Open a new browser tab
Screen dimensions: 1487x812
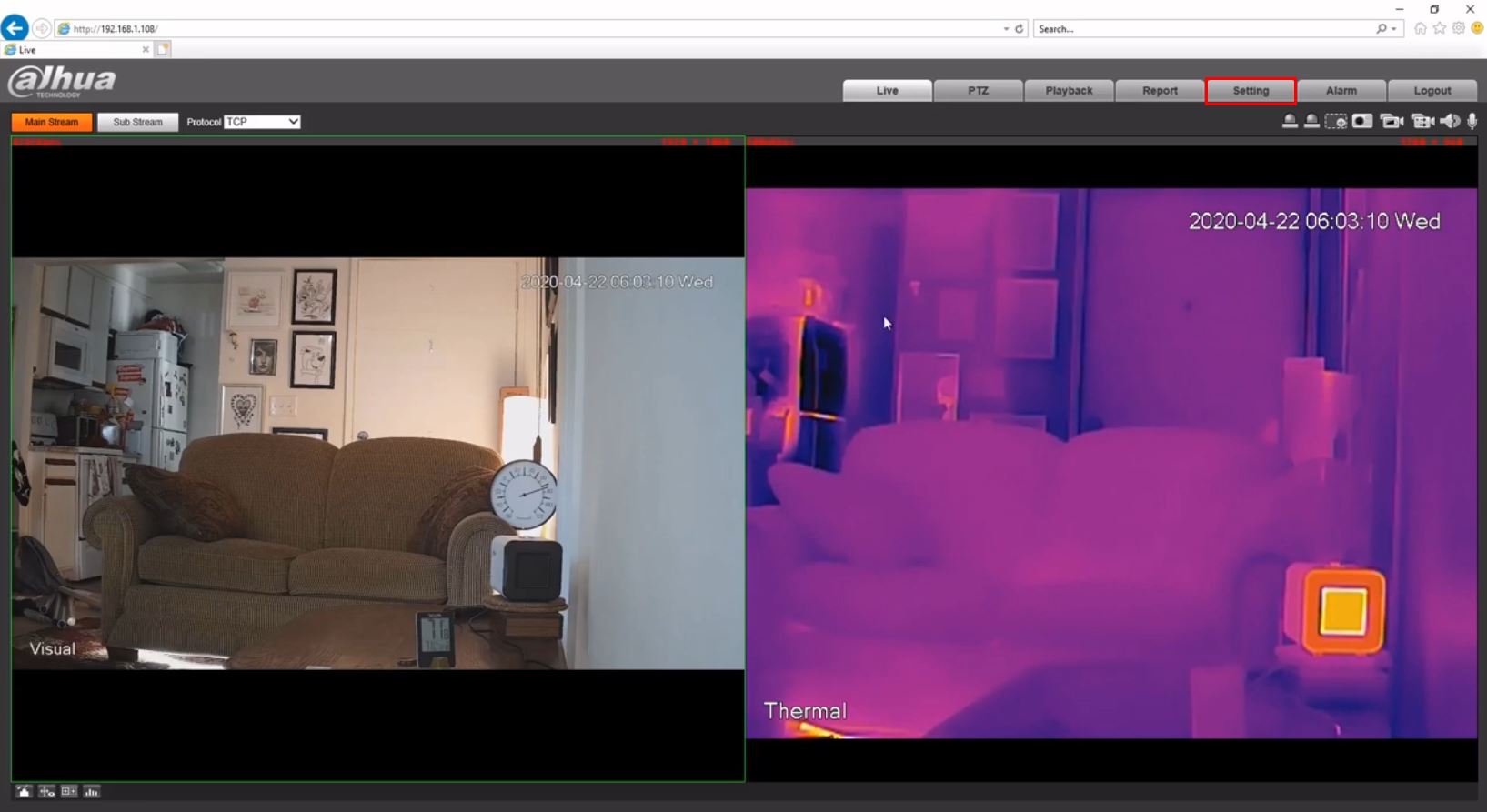point(163,50)
